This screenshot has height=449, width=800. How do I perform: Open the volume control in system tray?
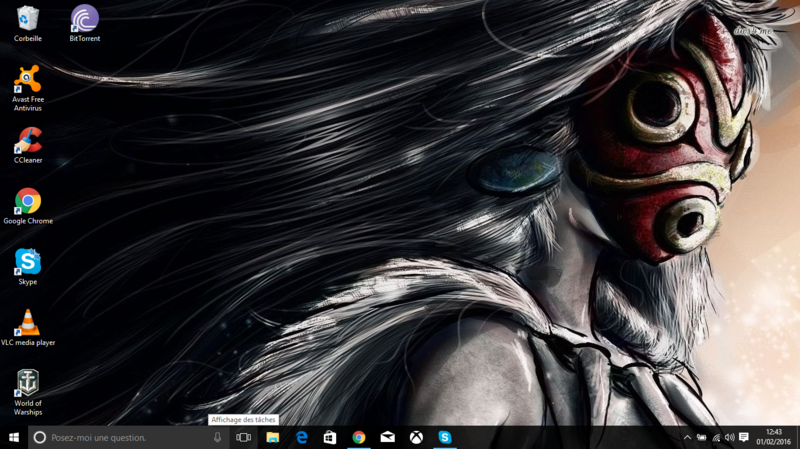click(729, 438)
